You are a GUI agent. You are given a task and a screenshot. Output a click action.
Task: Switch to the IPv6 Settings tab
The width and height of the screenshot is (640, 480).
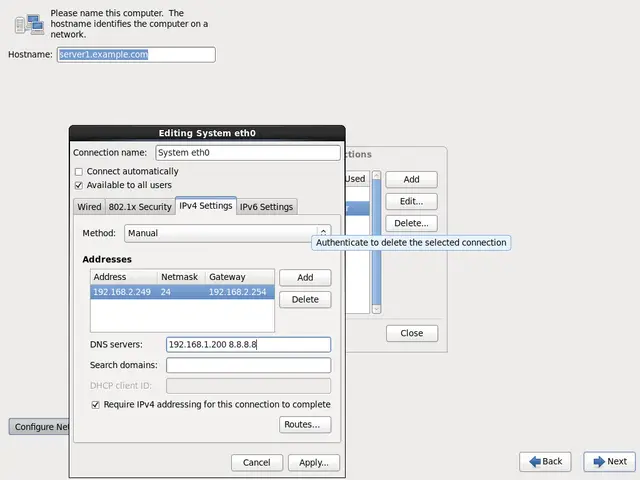[x=267, y=207]
